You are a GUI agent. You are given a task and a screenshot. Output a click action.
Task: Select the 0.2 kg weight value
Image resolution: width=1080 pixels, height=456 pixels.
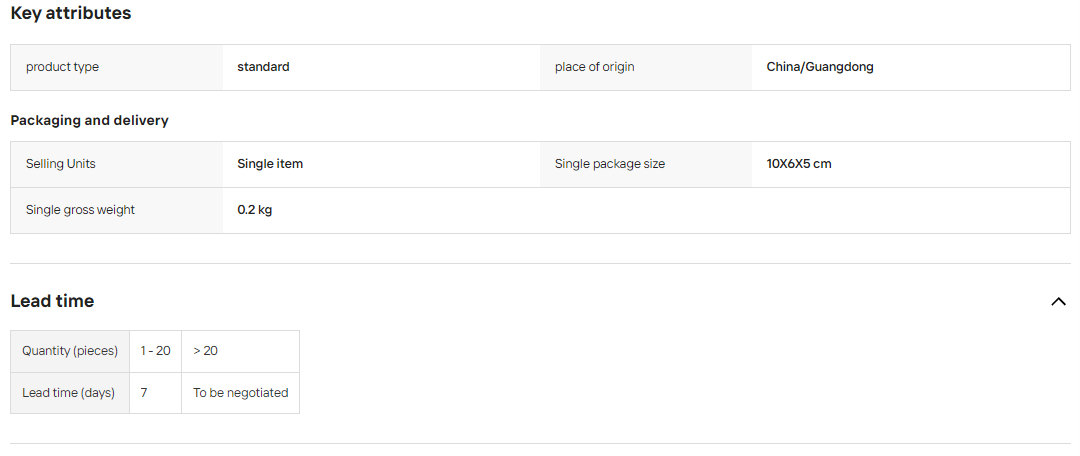pyautogui.click(x=254, y=210)
